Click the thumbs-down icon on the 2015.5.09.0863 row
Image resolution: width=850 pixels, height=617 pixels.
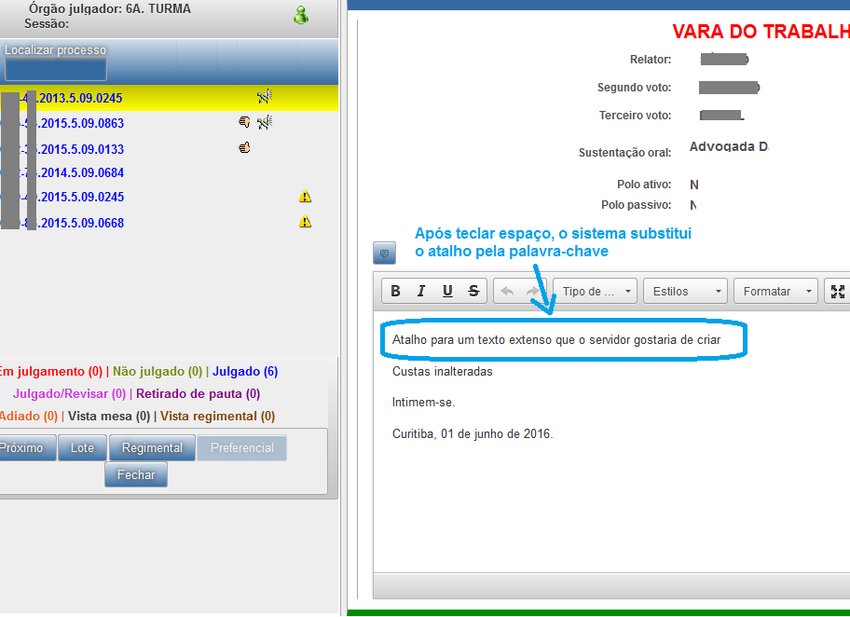(244, 122)
